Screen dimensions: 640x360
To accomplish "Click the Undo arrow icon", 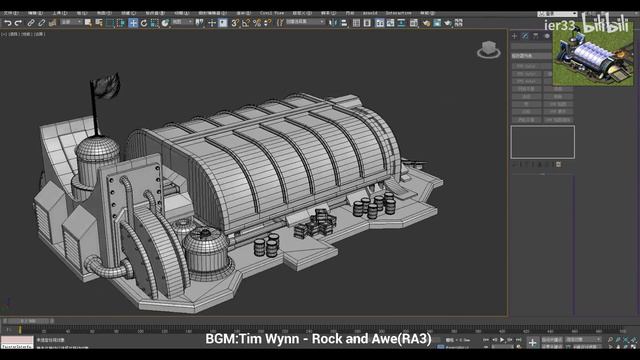I will (x=8, y=23).
